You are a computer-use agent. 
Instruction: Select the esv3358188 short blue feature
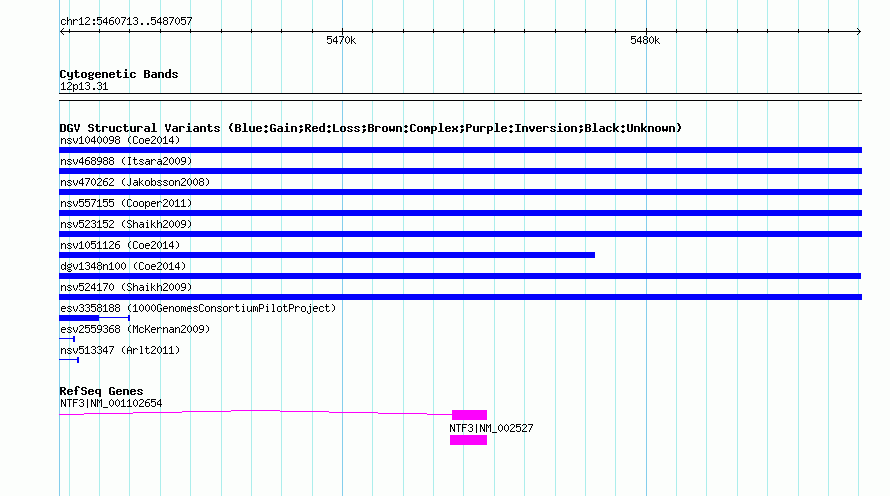click(94, 318)
